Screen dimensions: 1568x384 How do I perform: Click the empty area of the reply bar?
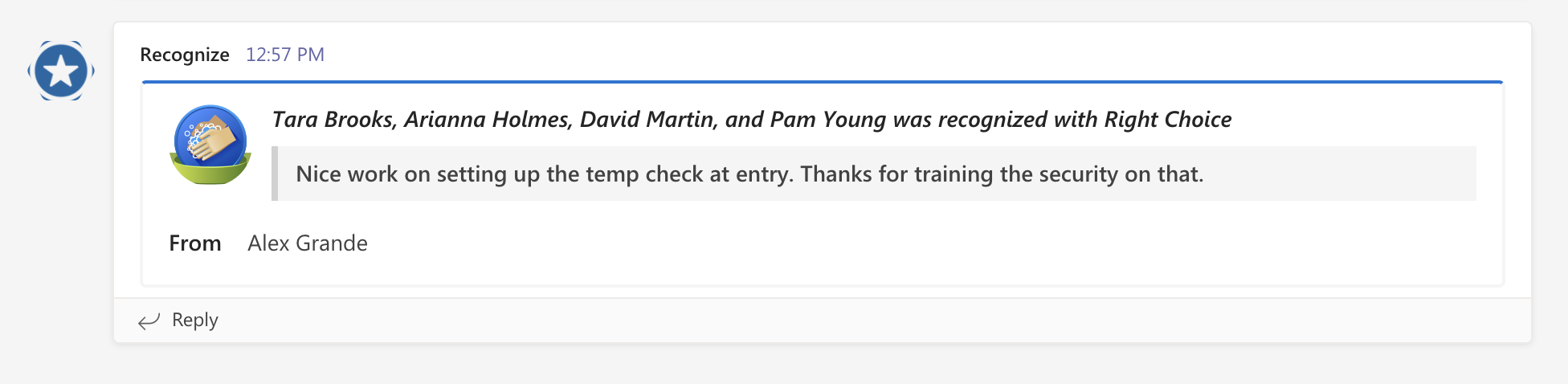[x=803, y=321]
